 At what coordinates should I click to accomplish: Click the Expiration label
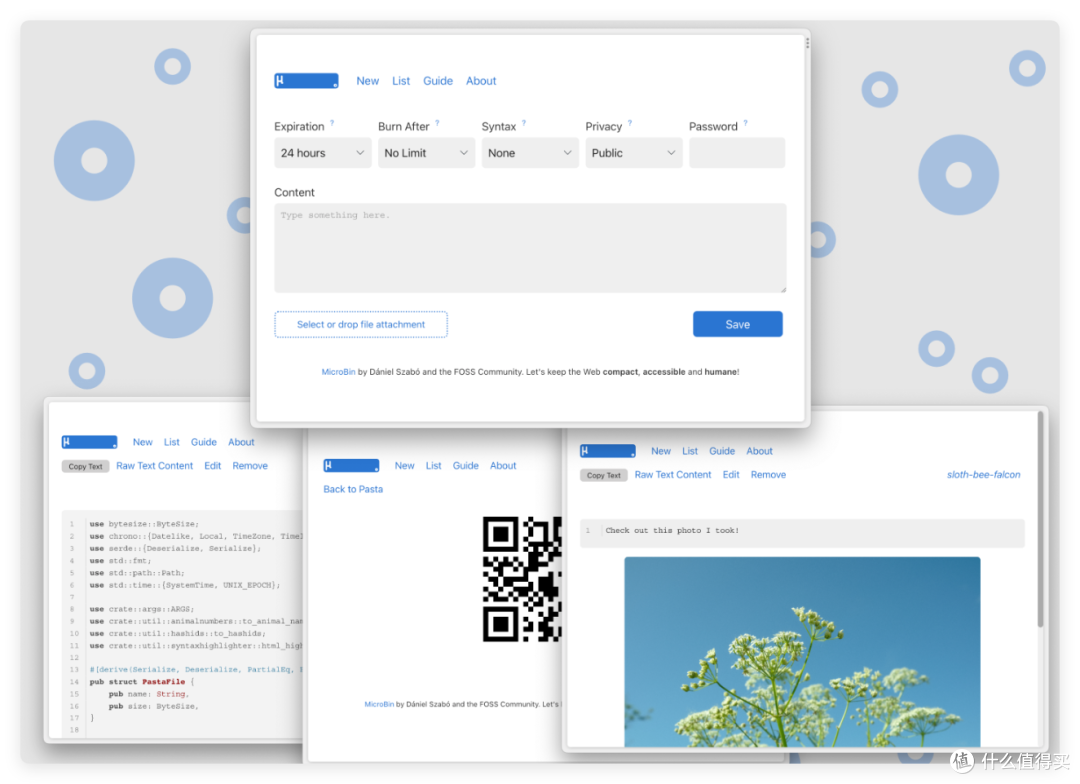pyautogui.click(x=299, y=127)
